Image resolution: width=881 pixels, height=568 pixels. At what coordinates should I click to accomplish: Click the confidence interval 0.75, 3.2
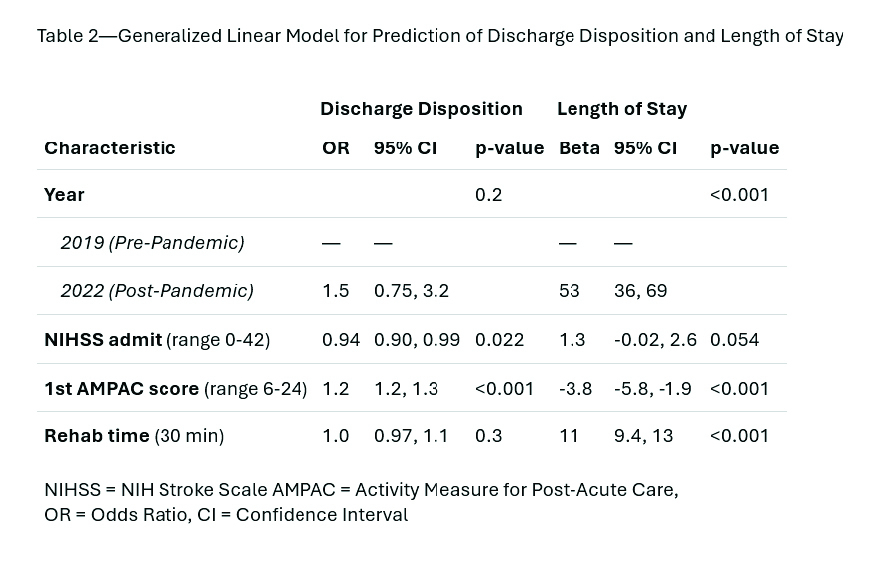point(411,291)
